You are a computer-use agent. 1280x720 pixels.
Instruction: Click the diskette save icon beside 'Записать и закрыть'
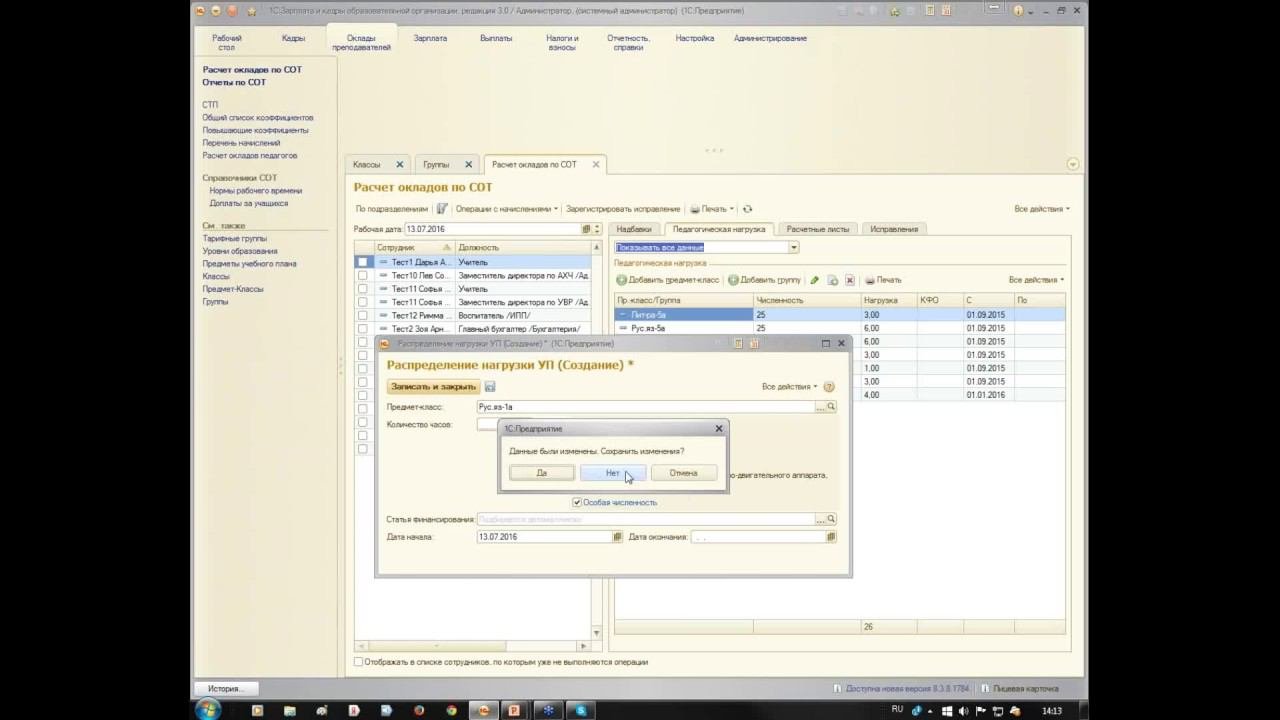pyautogui.click(x=490, y=387)
